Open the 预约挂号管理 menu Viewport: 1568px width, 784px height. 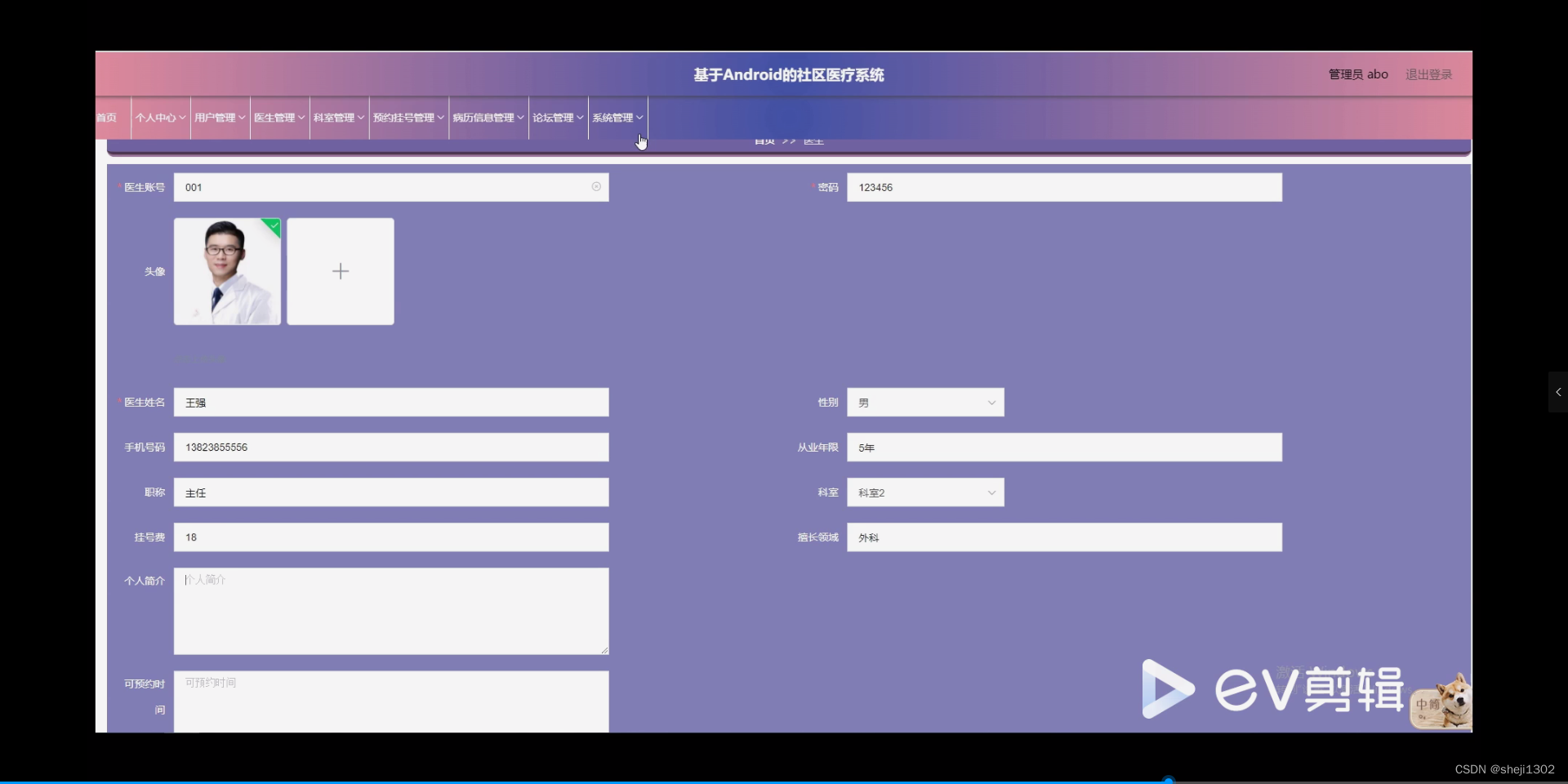(408, 117)
